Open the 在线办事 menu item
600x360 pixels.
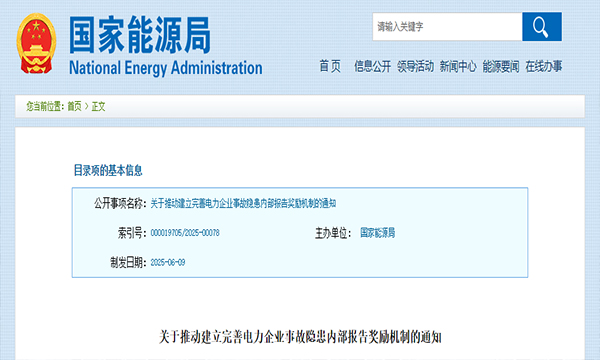(x=544, y=66)
